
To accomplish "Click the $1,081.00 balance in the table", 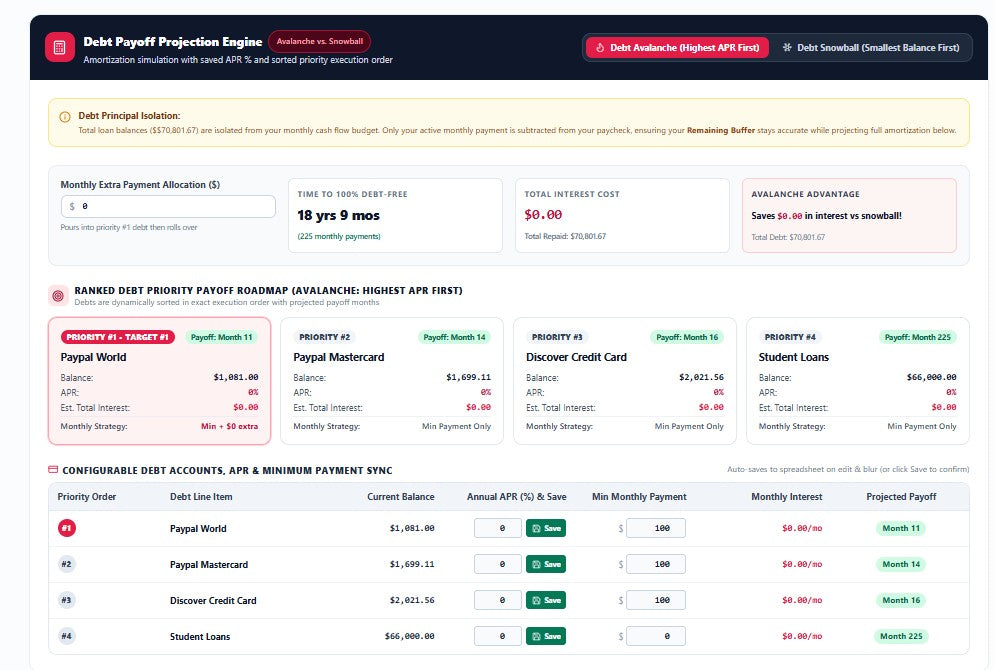I will 412,528.
